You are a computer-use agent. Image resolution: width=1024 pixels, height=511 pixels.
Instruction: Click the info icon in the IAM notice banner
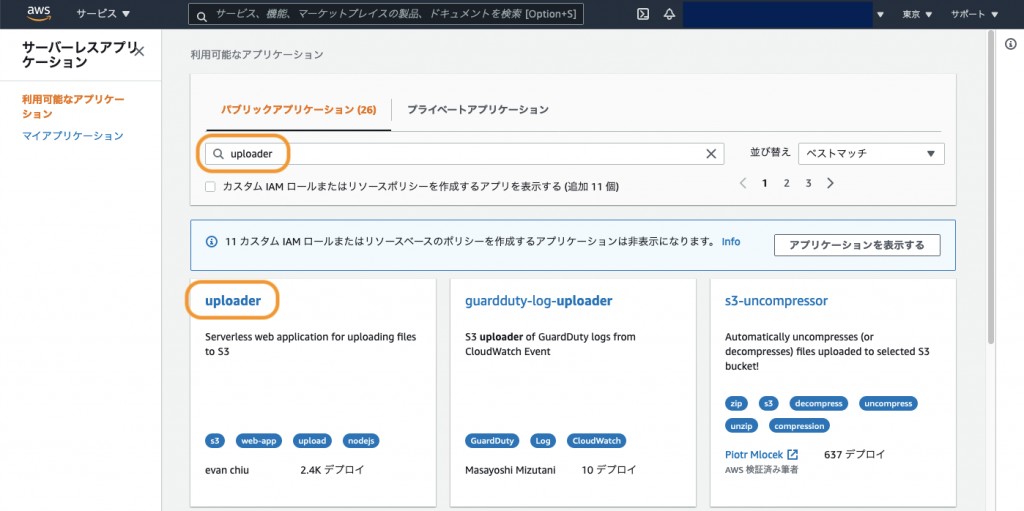coord(212,242)
